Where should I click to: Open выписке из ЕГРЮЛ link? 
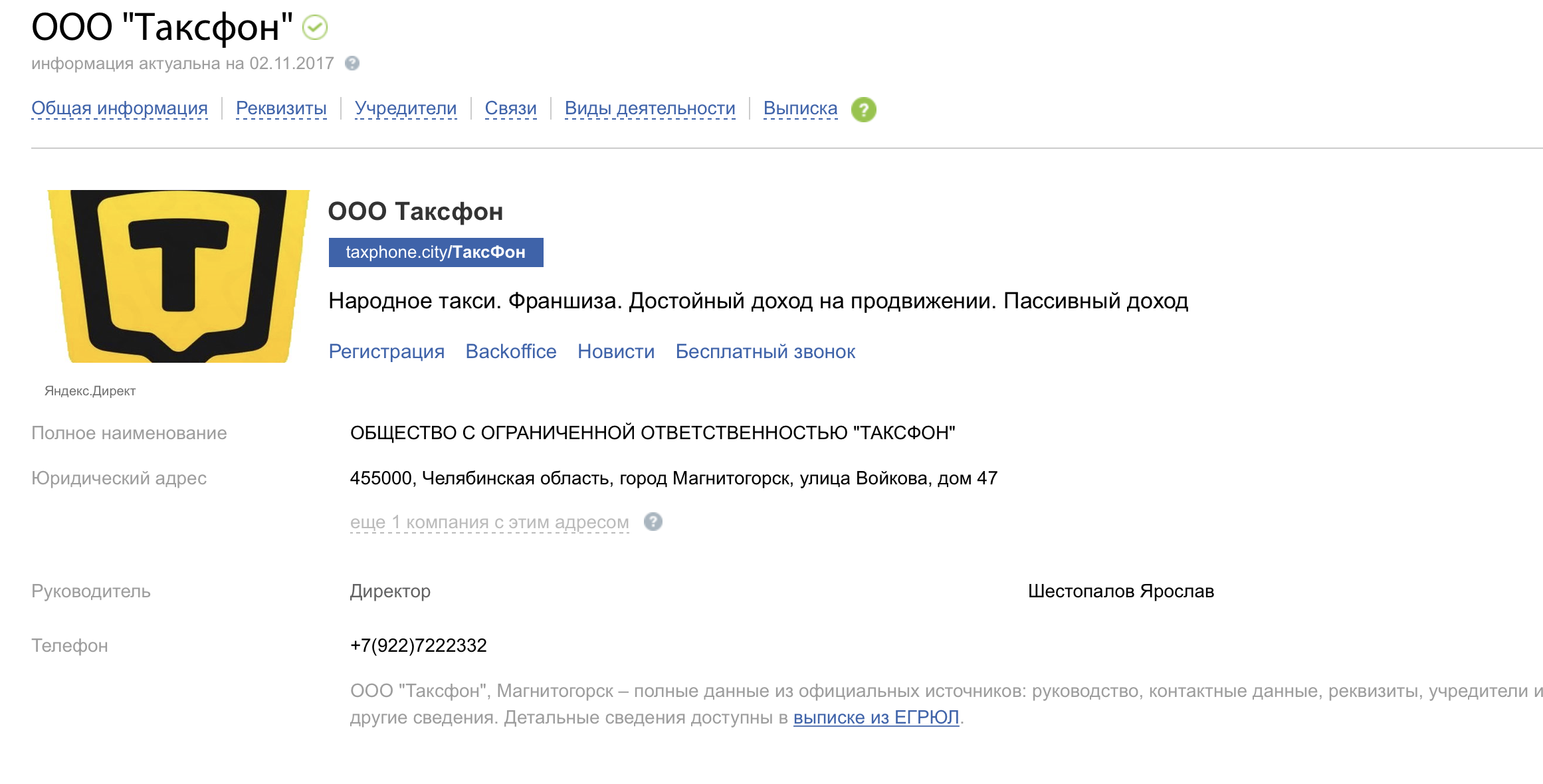point(876,718)
